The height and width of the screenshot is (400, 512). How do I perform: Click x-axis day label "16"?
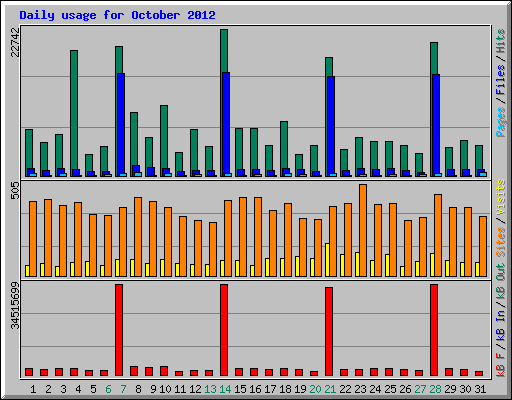[x=255, y=389]
